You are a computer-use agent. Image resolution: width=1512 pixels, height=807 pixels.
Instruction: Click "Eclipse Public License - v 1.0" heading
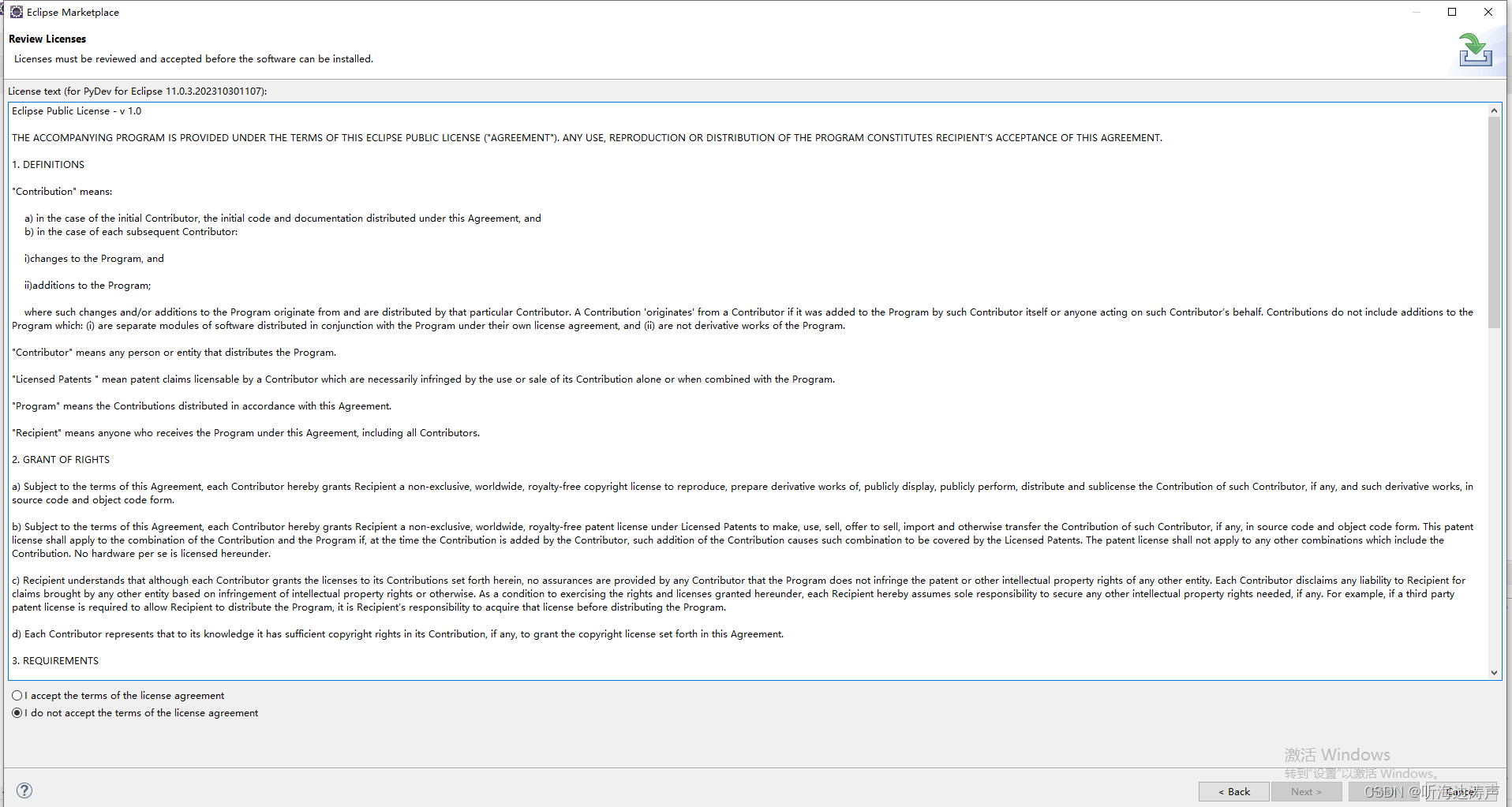click(x=77, y=111)
